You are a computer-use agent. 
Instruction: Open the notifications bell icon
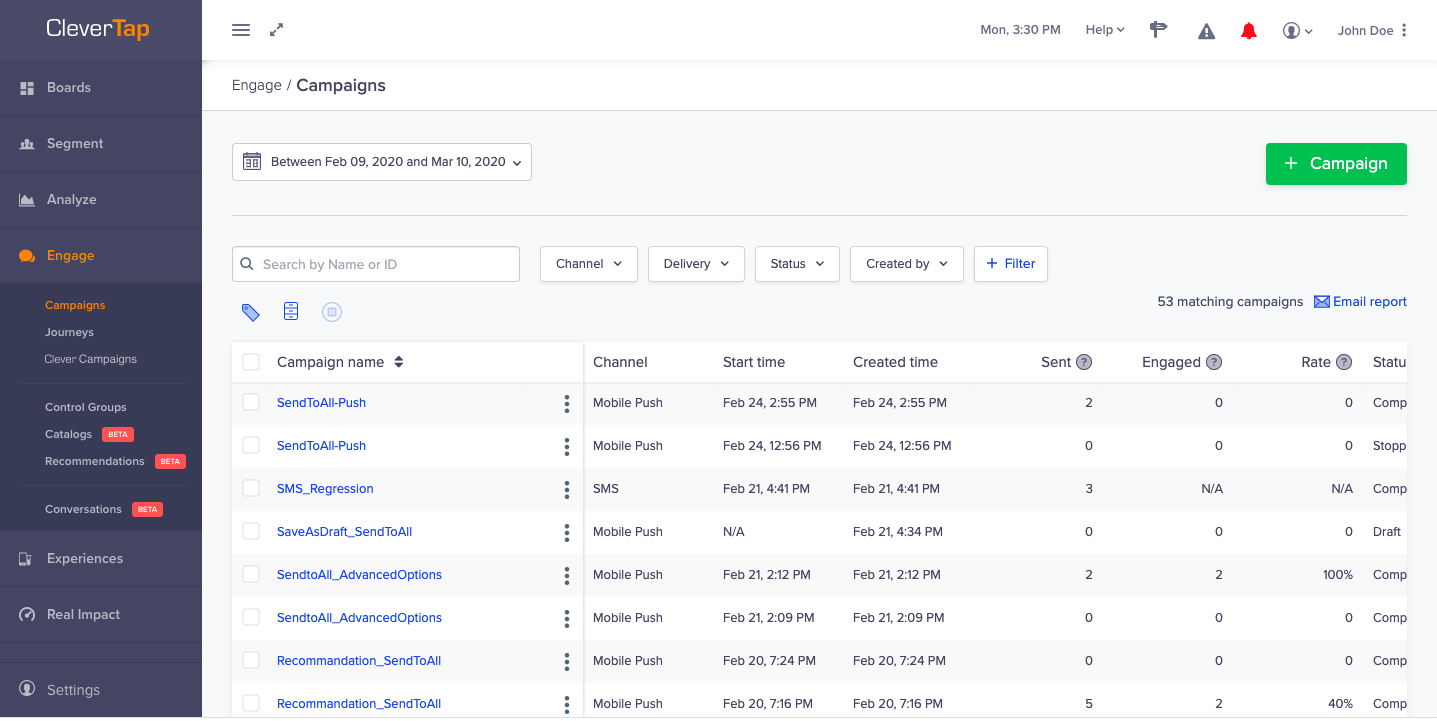(x=1248, y=30)
